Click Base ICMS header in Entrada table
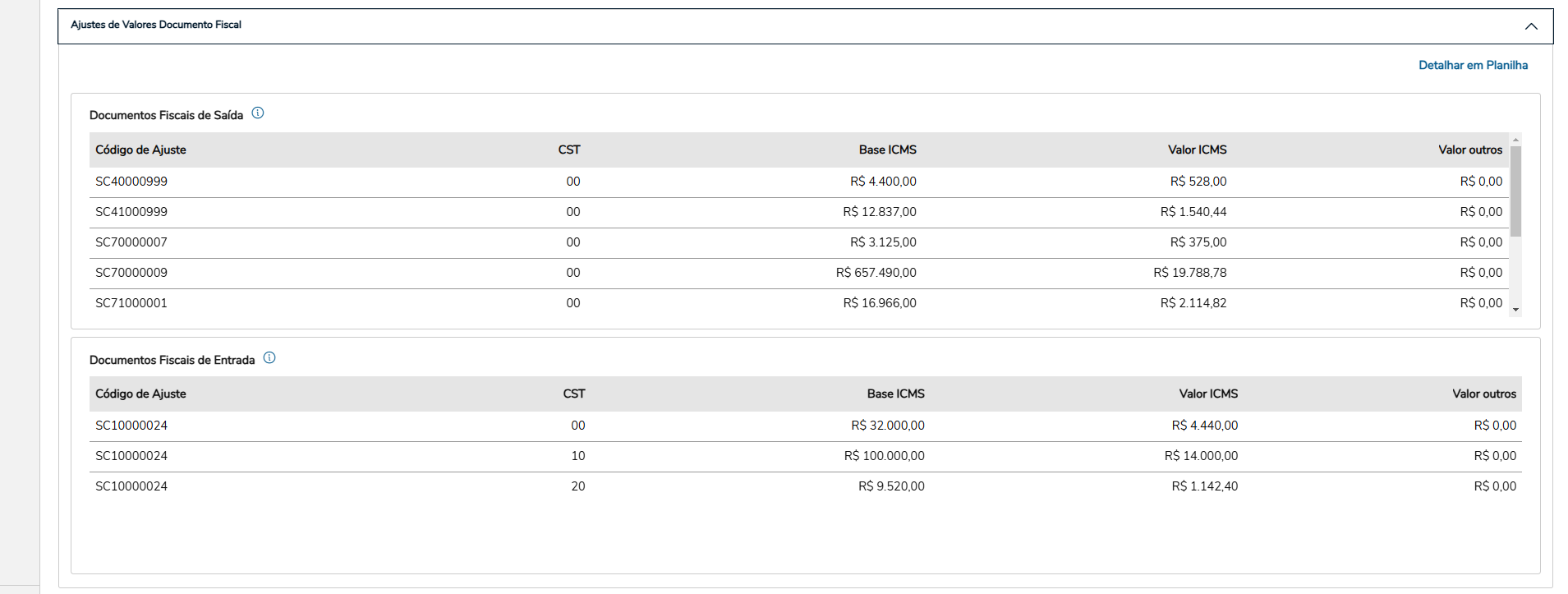Screen dimensions: 1568x594 tap(895, 394)
